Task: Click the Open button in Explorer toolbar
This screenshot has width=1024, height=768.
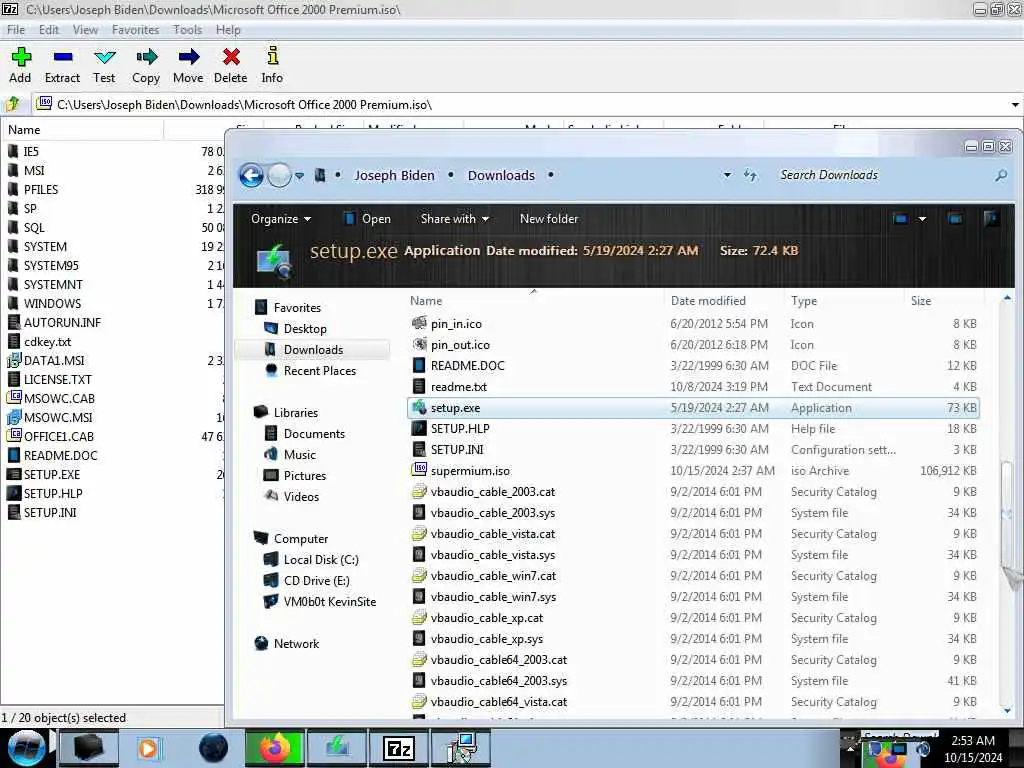Action: [x=367, y=219]
